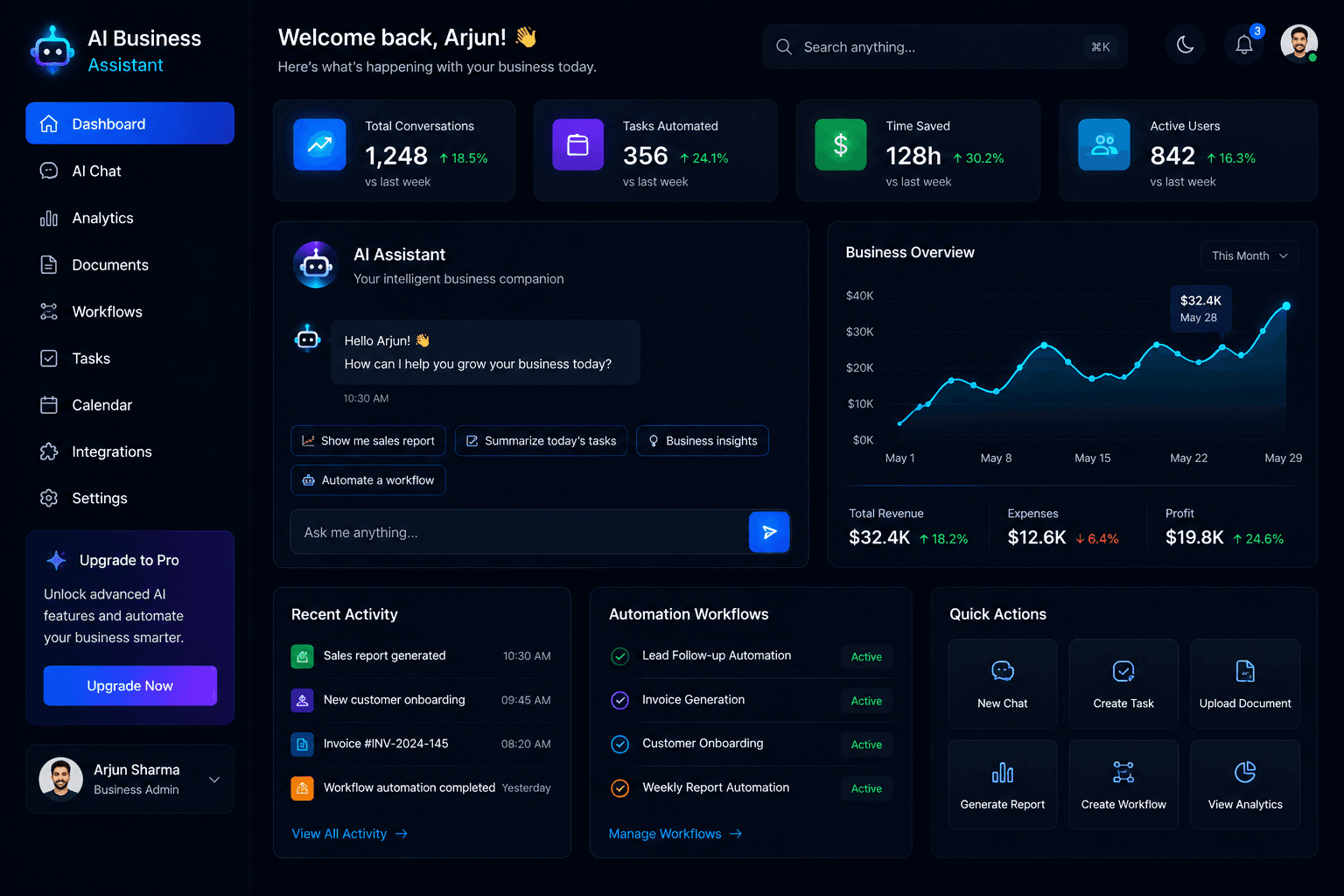The height and width of the screenshot is (896, 1344).
Task: Open notifications bell icon
Action: point(1244,45)
